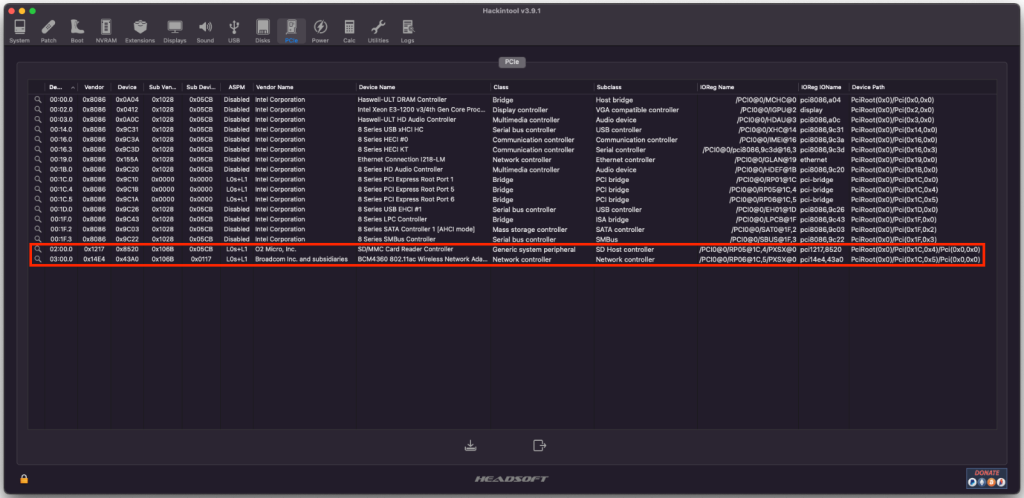Open the Calc tool

[x=349, y=30]
